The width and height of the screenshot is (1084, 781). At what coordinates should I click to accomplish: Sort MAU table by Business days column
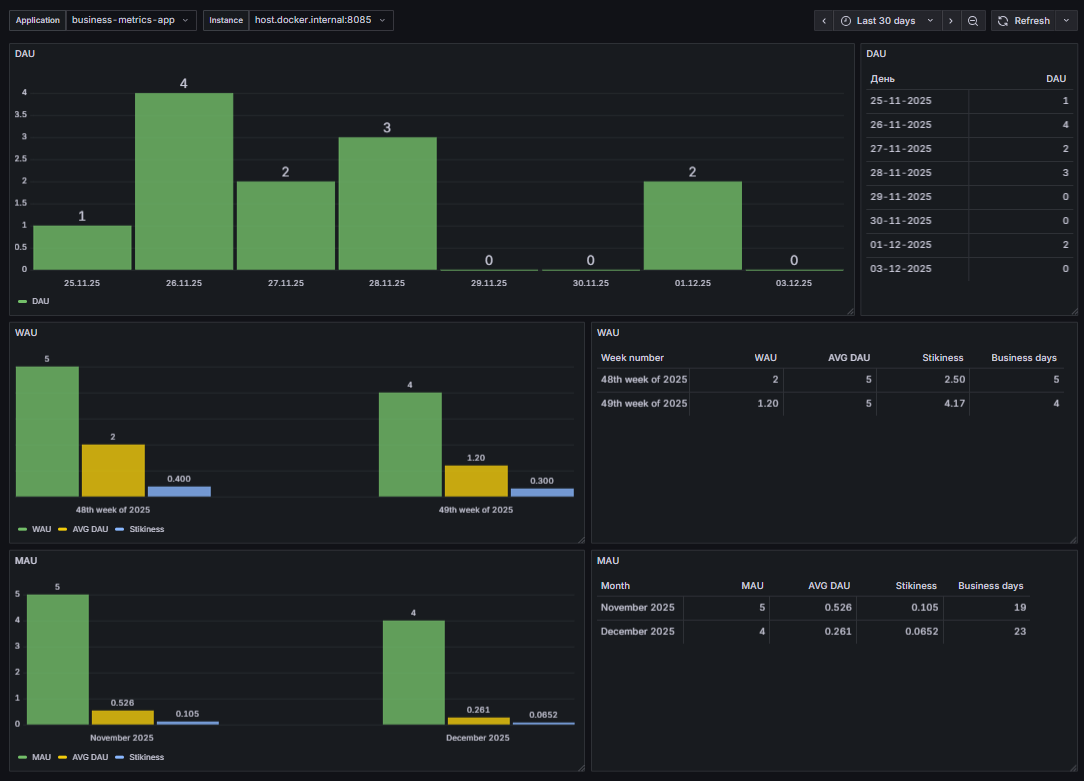tap(990, 585)
